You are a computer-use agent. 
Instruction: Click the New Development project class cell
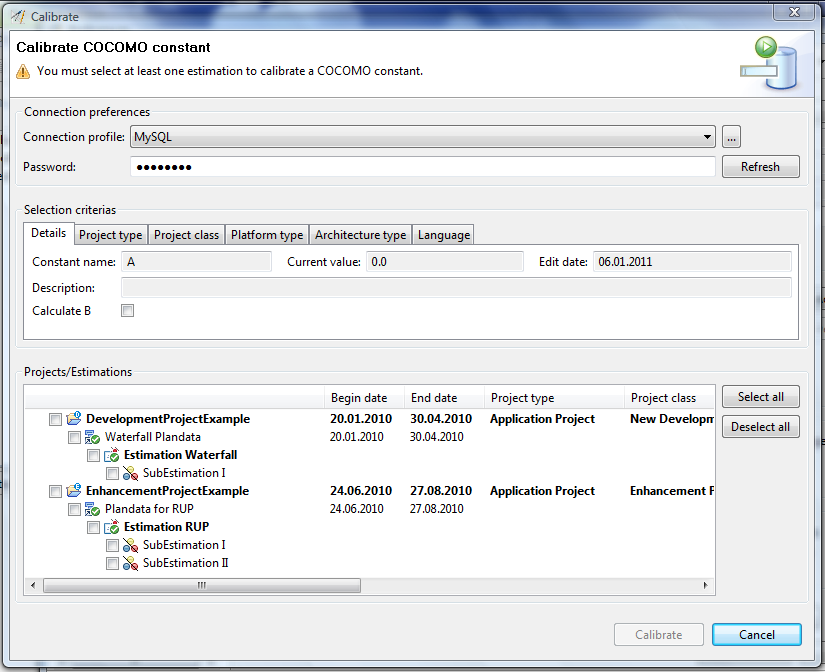click(672, 419)
